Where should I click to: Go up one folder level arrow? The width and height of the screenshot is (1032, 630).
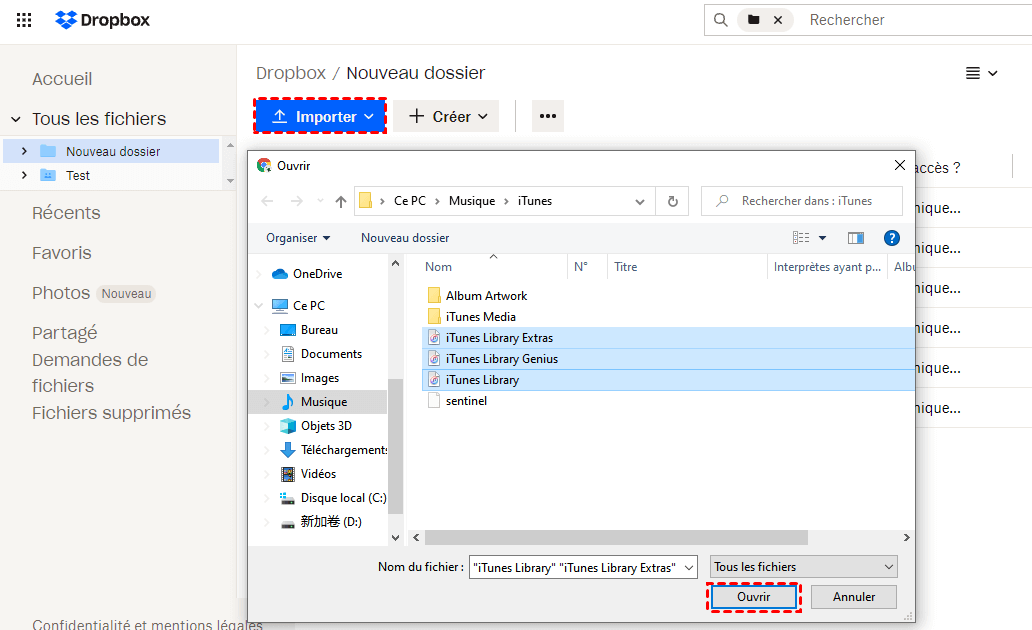[x=341, y=201]
